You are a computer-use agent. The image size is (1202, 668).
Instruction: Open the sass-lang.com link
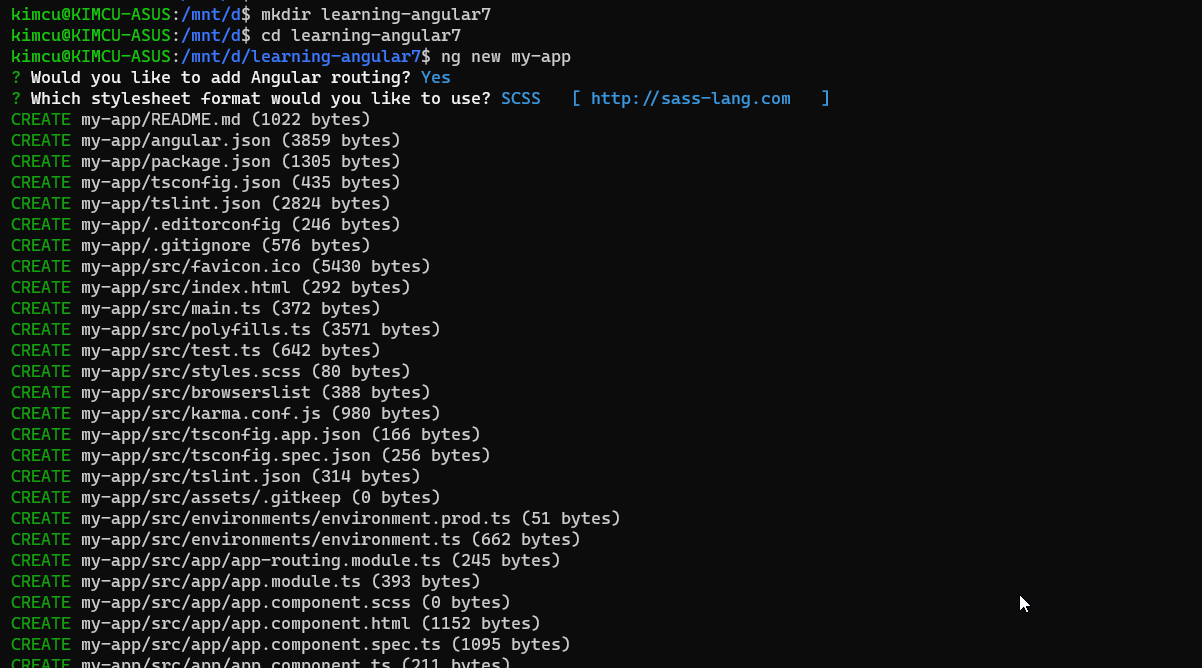690,98
